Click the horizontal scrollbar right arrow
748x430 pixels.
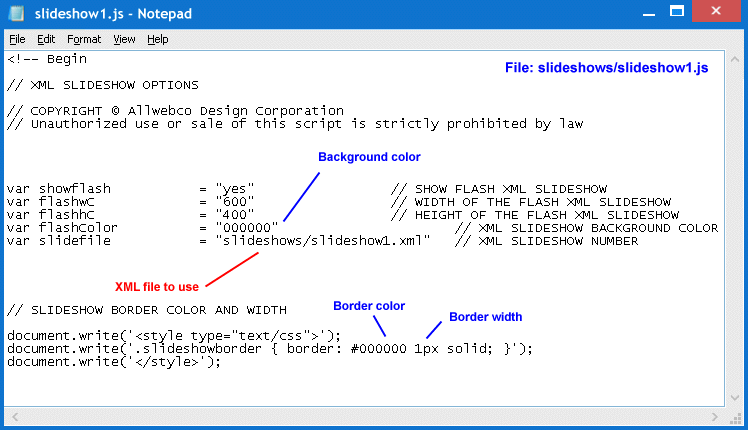coord(714,417)
